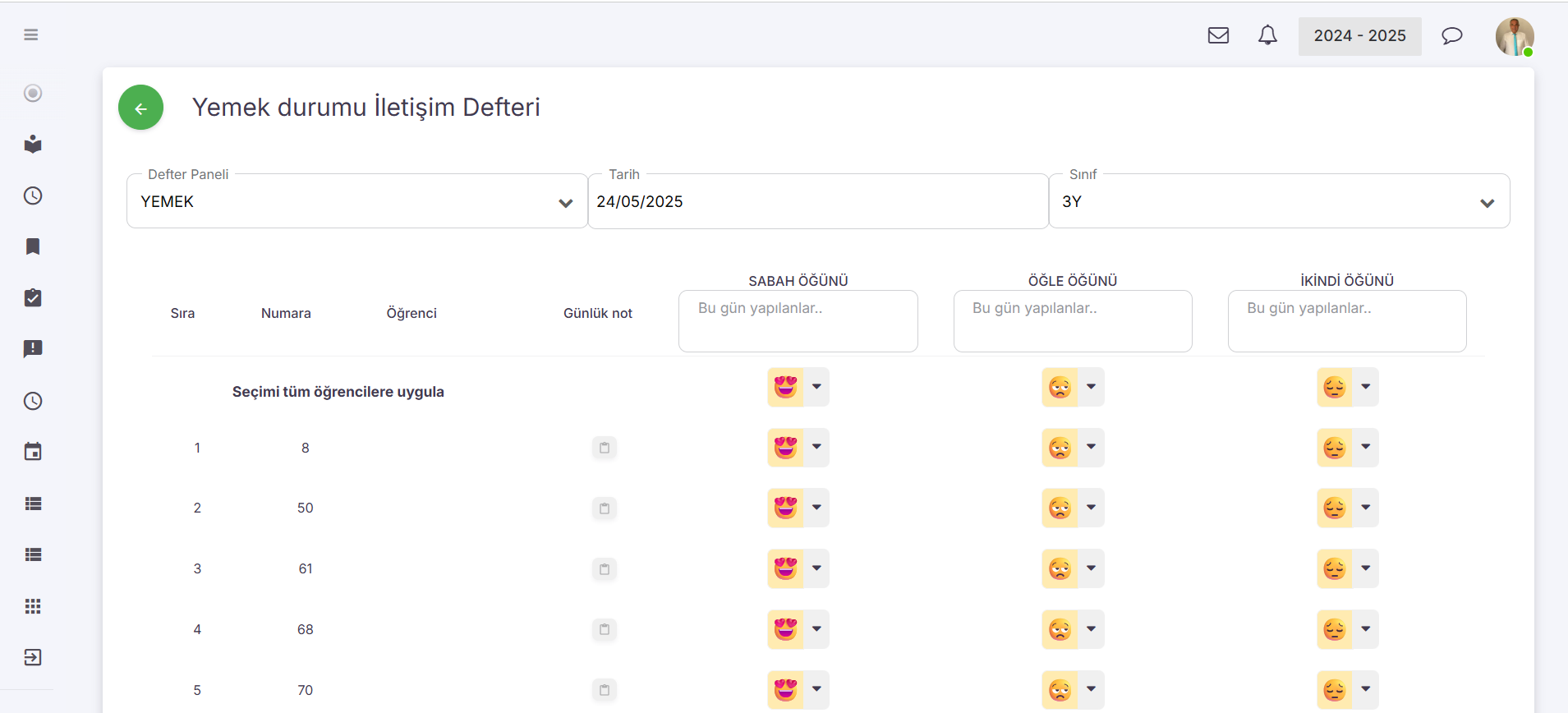
Task: Click the bookmark icon in sidebar
Action: tap(33, 246)
